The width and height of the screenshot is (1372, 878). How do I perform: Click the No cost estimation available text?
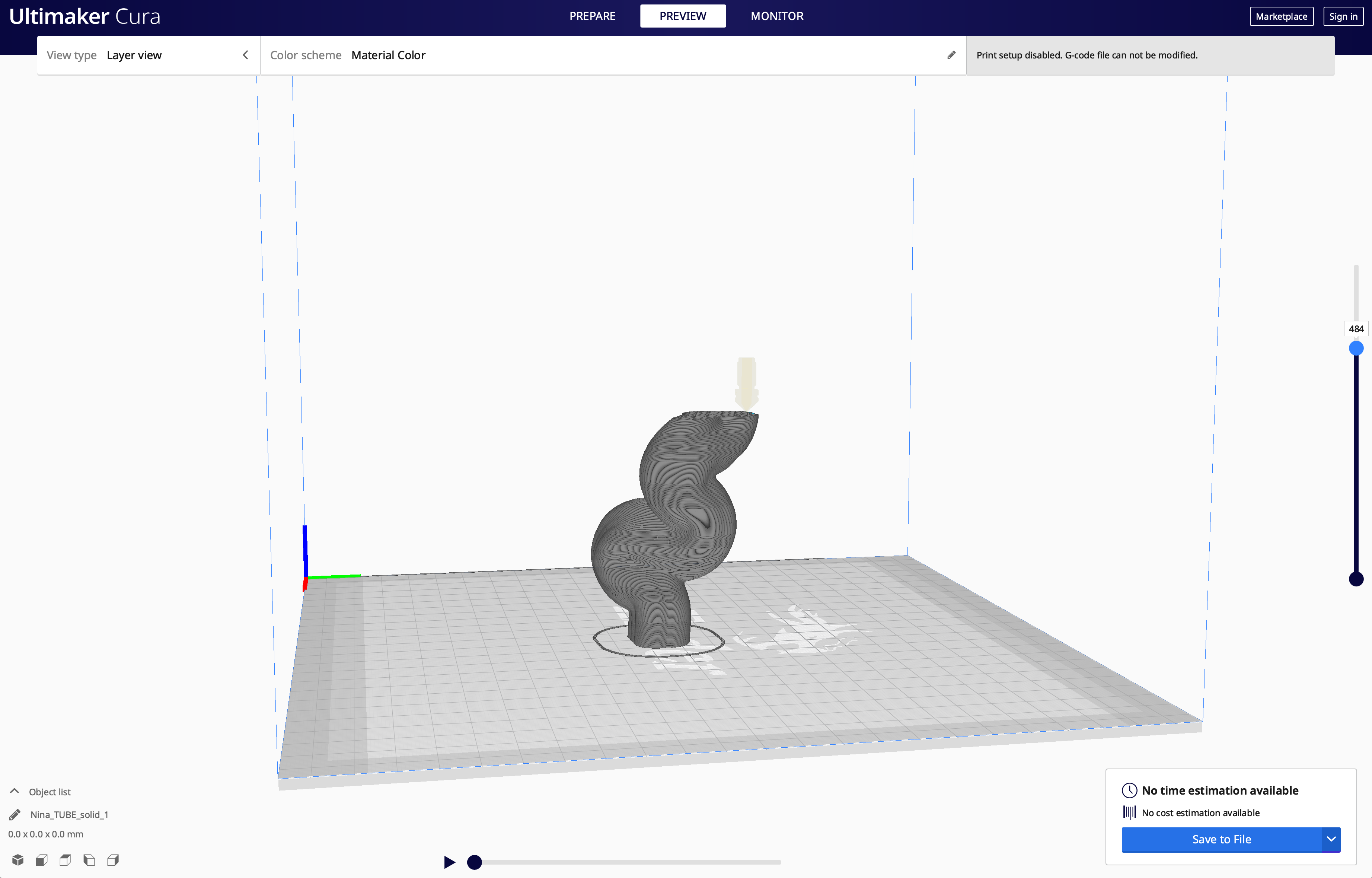[1200, 812]
